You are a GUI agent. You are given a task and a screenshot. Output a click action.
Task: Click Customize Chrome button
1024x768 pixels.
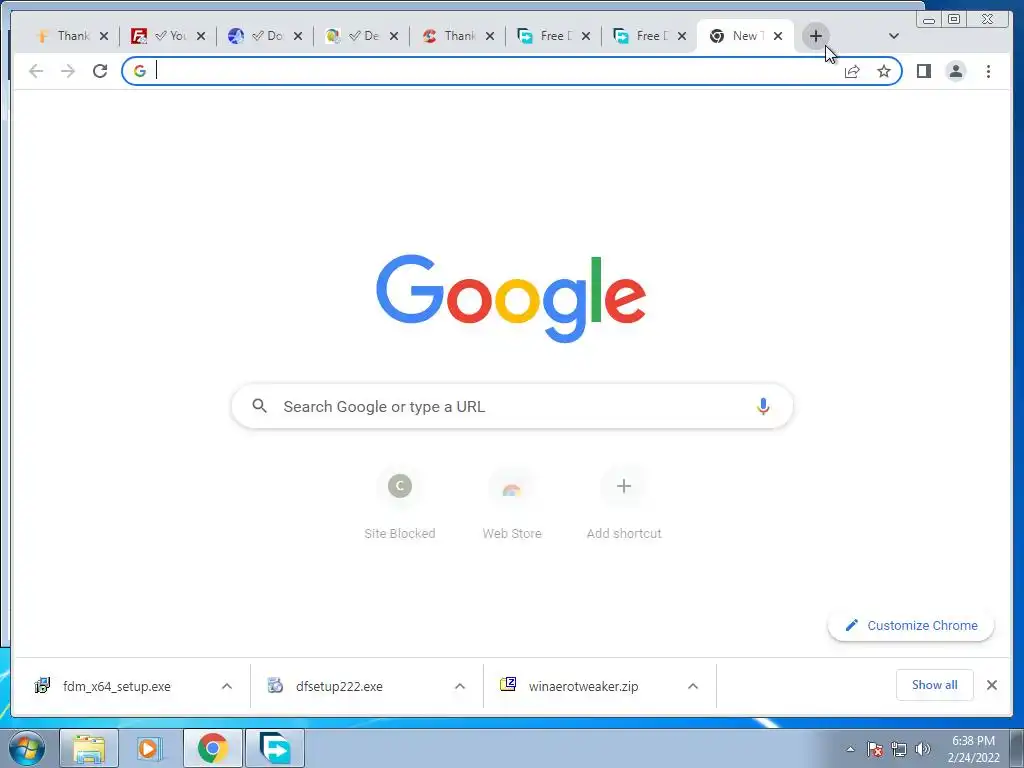(x=911, y=626)
